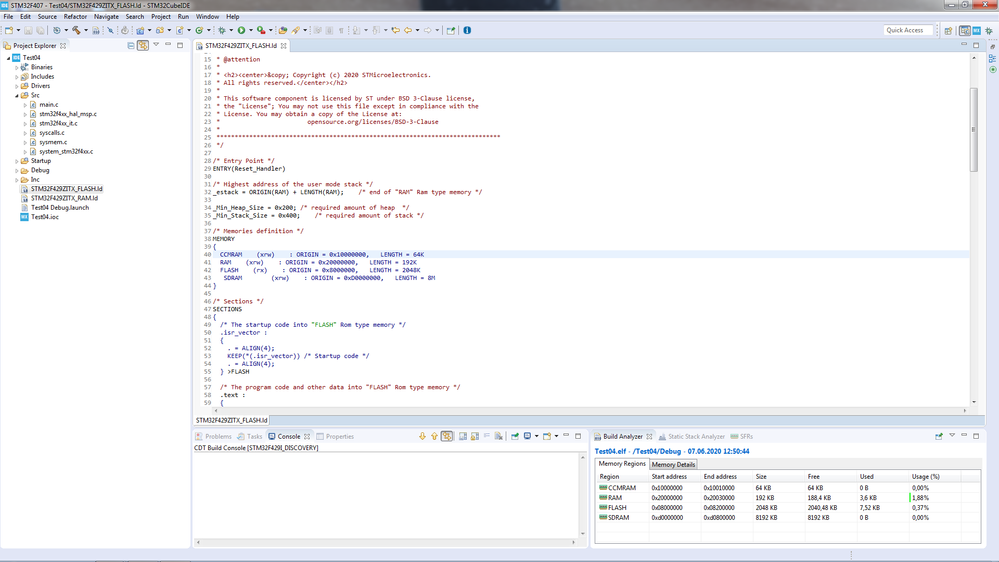This screenshot has width=999, height=562.
Task: Open Project Explorer View Menu arrow
Action: point(156,45)
